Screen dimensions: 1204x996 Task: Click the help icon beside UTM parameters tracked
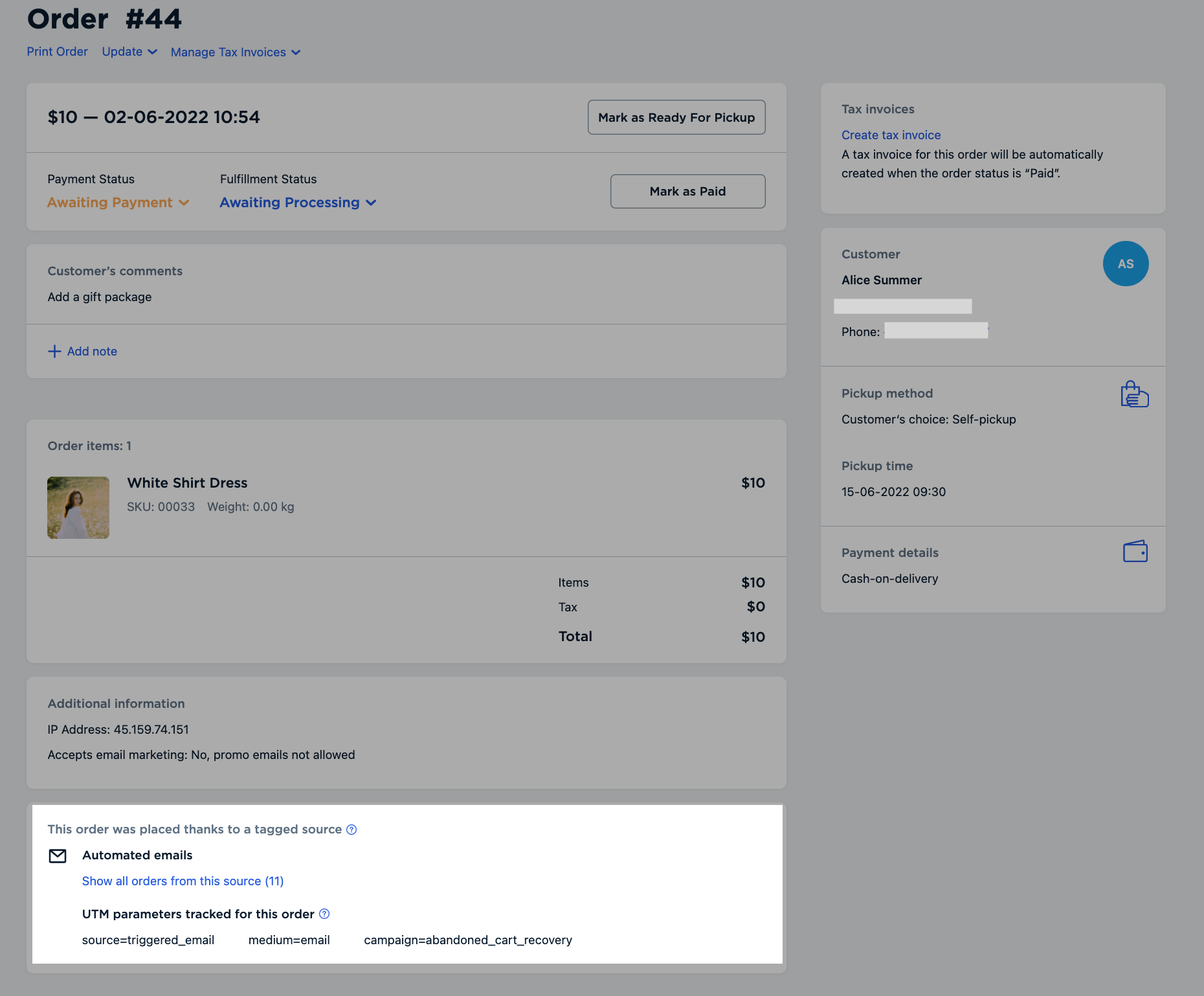(x=324, y=914)
